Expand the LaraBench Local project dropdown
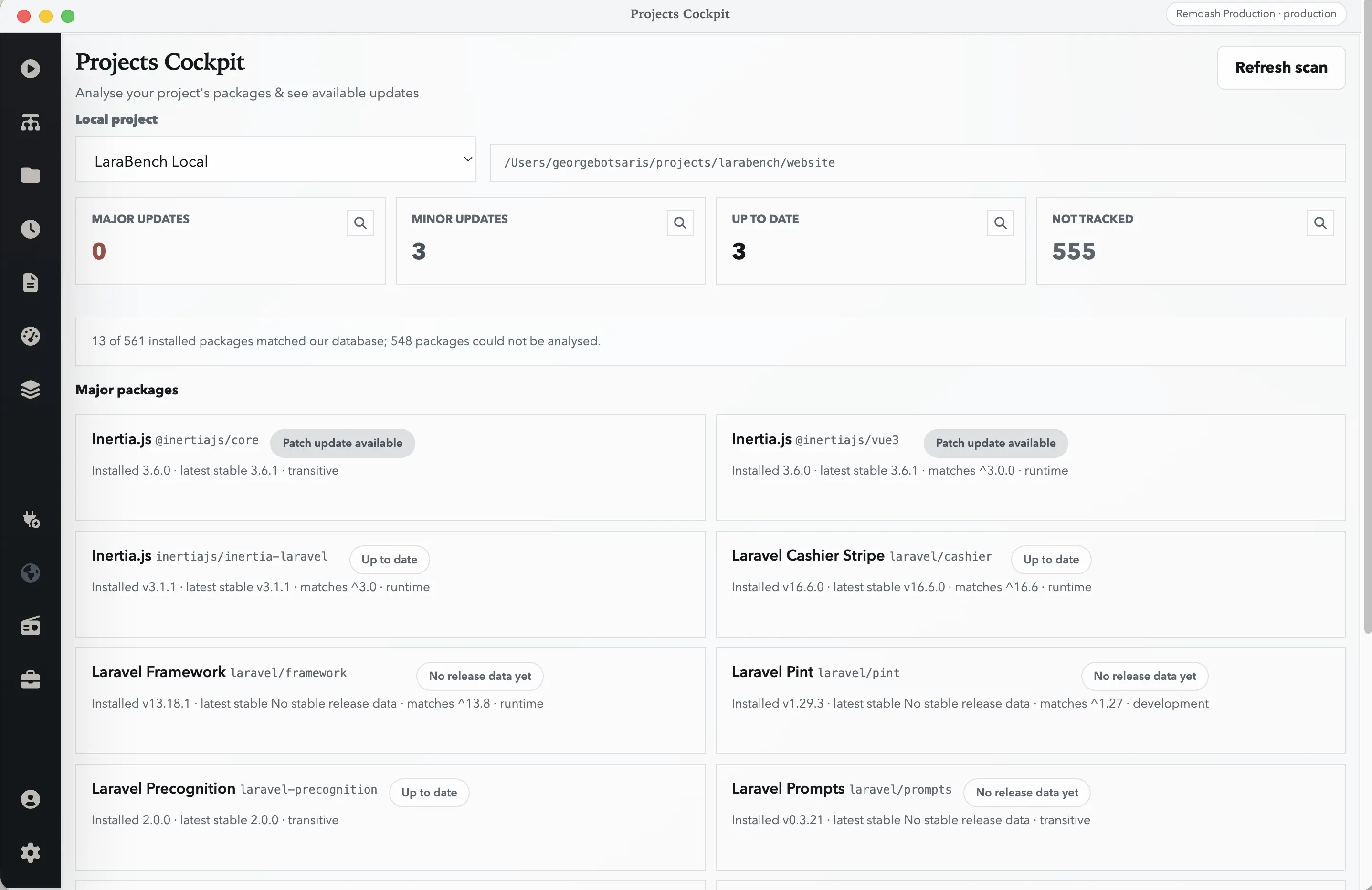 pos(275,159)
